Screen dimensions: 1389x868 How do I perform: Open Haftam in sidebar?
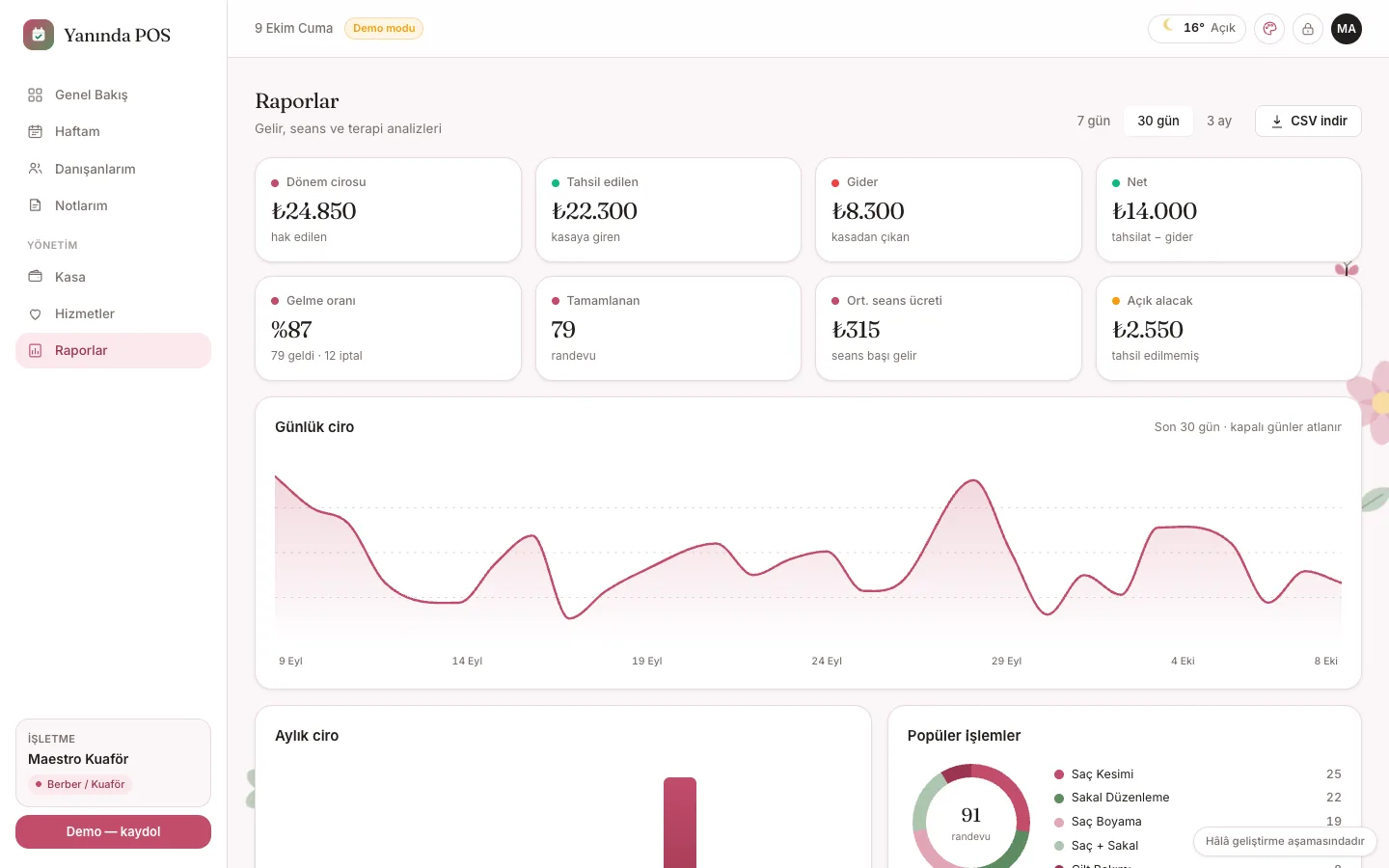(x=113, y=131)
